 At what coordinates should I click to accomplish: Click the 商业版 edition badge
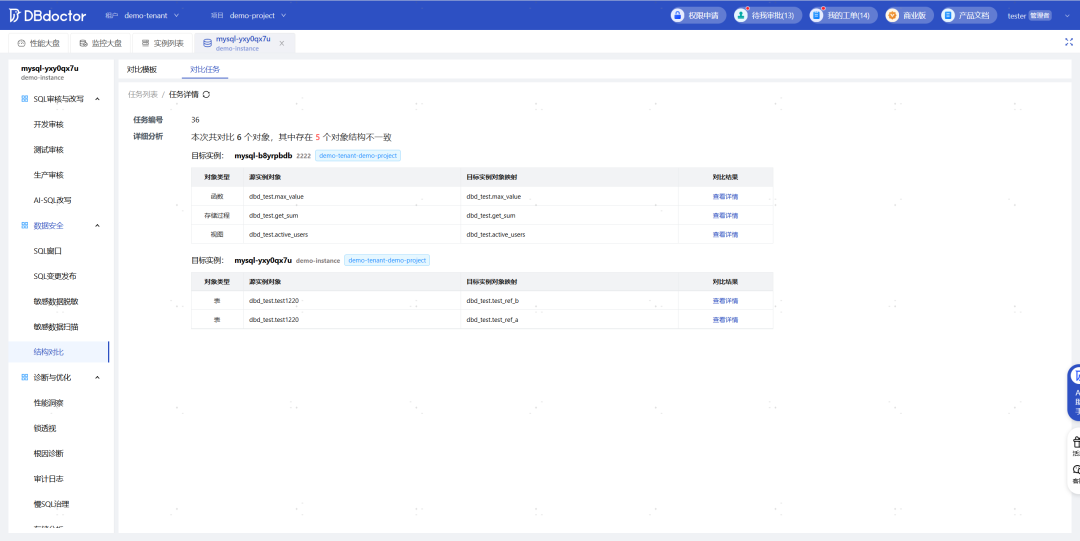pos(909,15)
